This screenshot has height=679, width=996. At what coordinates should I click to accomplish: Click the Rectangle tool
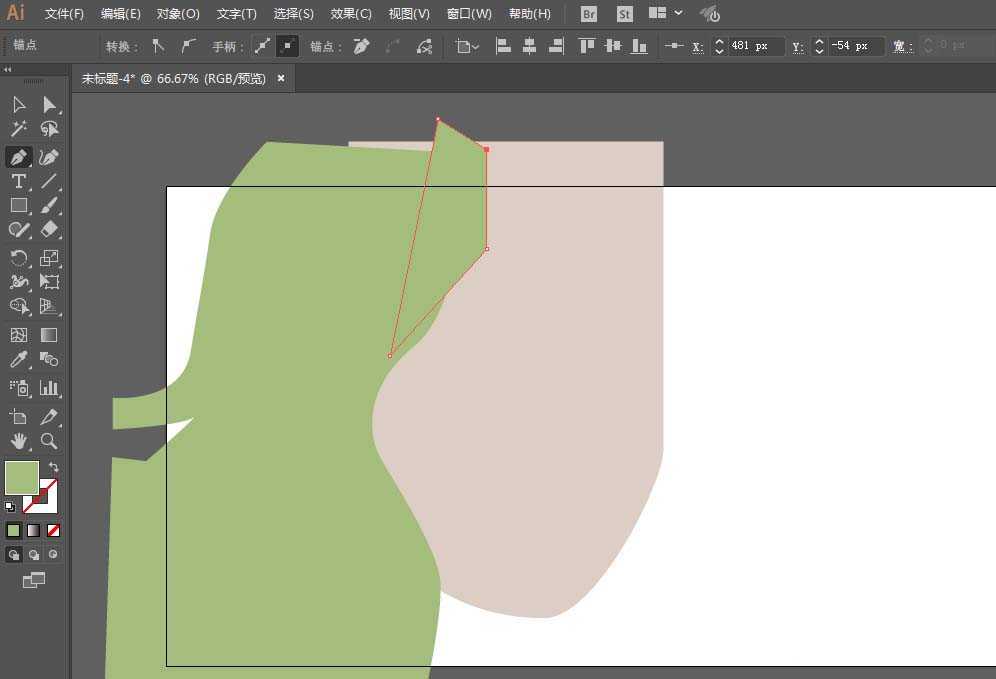[18, 205]
